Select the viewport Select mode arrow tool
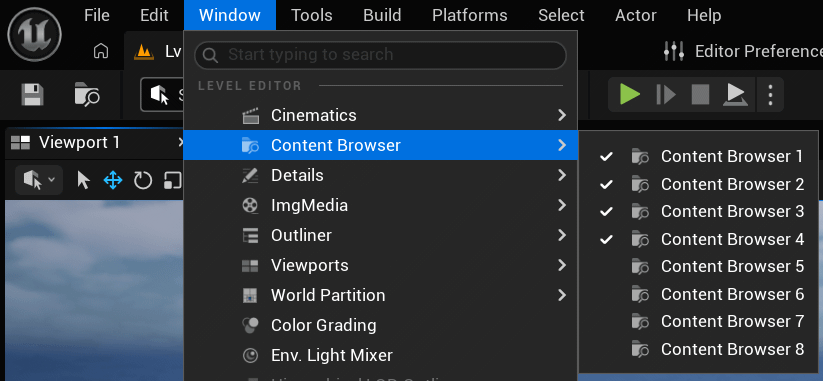823x381 pixels. pos(83,181)
